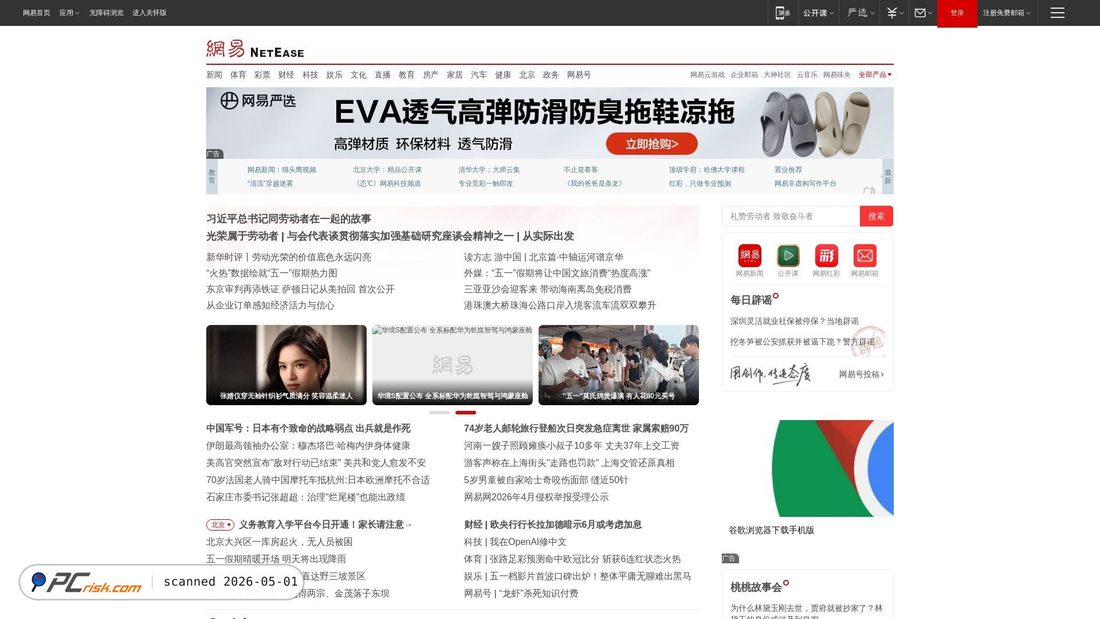Open the 网易网2026年4月侵权举报受理公示 link
The height and width of the screenshot is (619, 1100).
point(536,497)
